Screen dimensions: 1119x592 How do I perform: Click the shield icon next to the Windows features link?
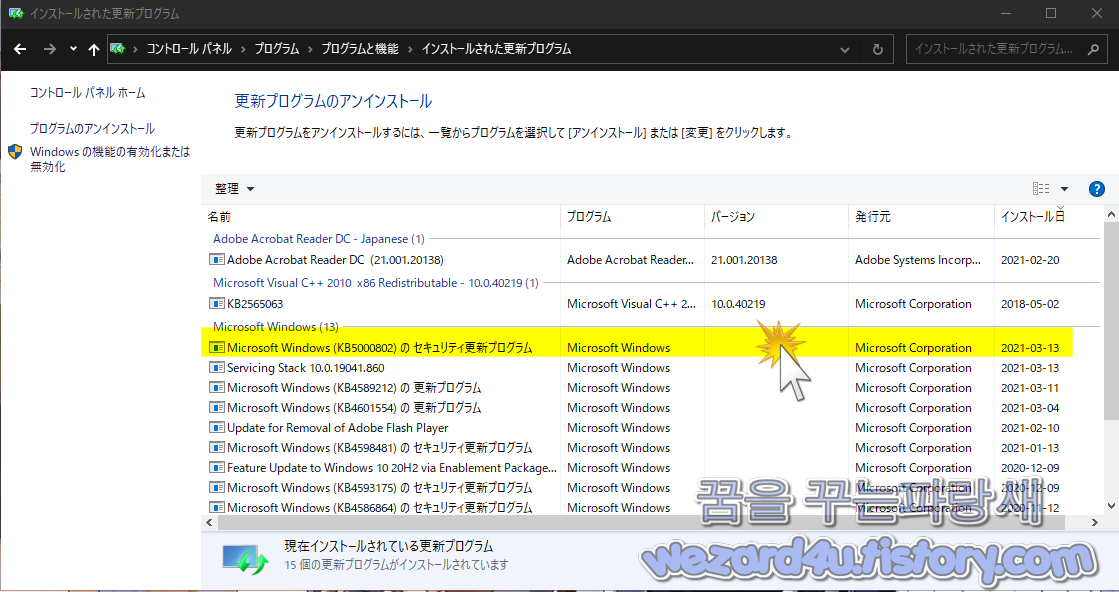(15, 152)
